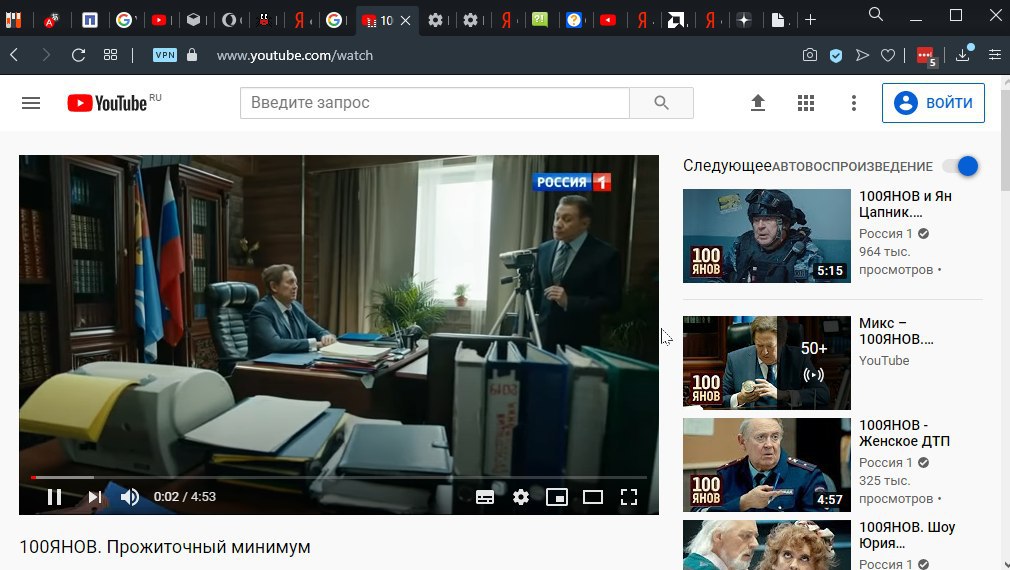Open the video upload icon

[x=758, y=103]
